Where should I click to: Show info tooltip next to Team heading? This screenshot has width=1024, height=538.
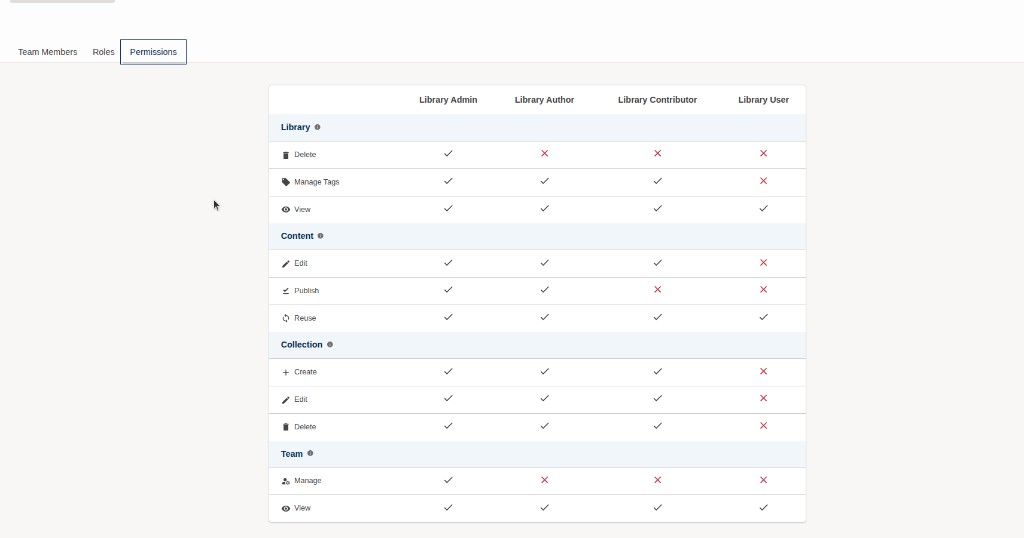coord(310,453)
